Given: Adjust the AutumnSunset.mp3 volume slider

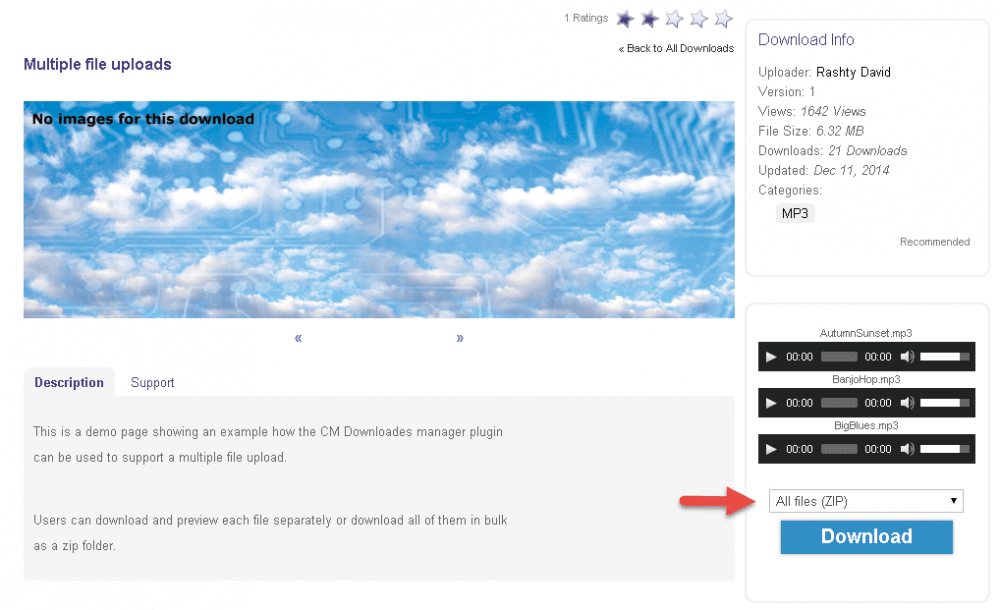Looking at the screenshot, I should tap(944, 357).
